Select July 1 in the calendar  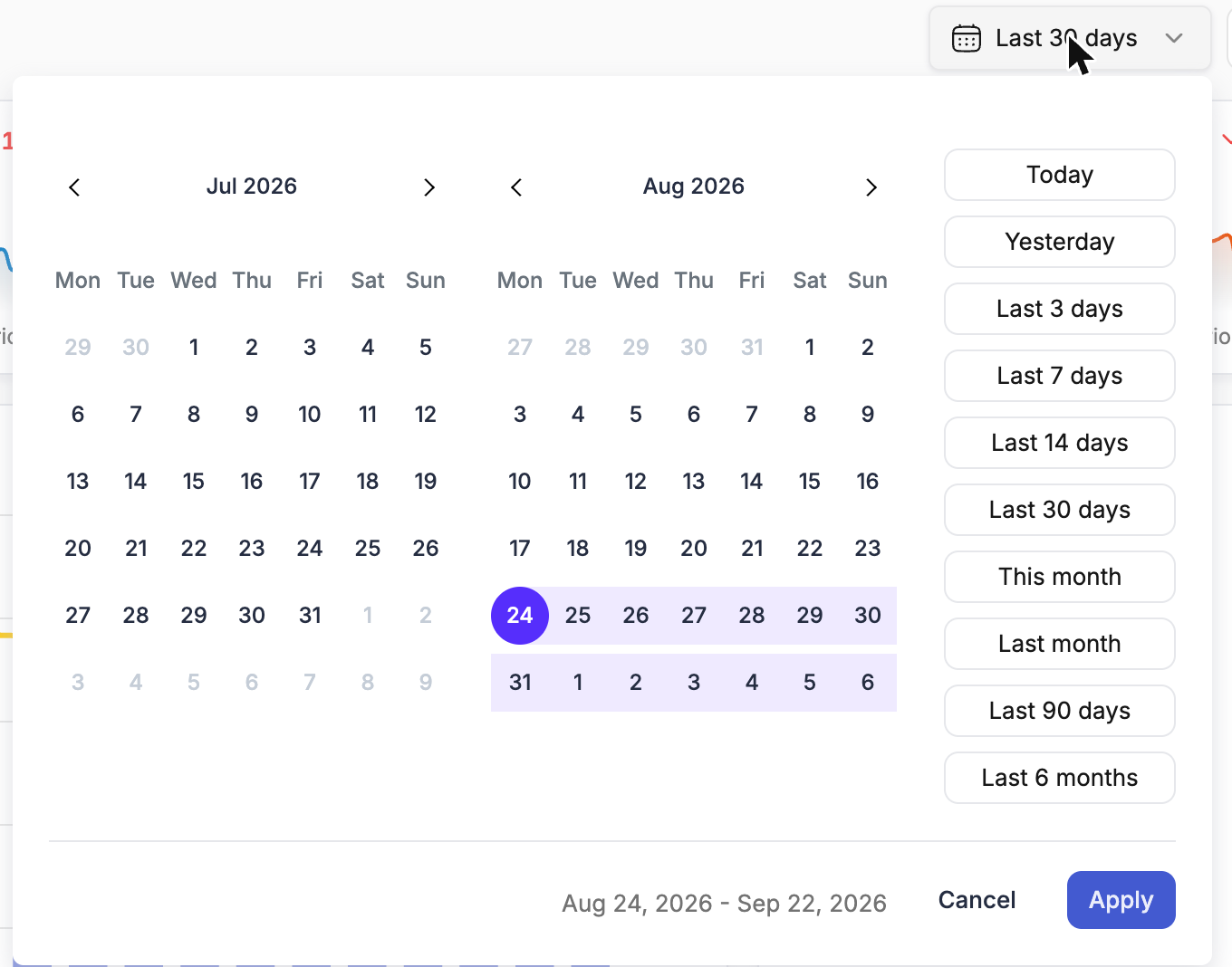pos(194,347)
